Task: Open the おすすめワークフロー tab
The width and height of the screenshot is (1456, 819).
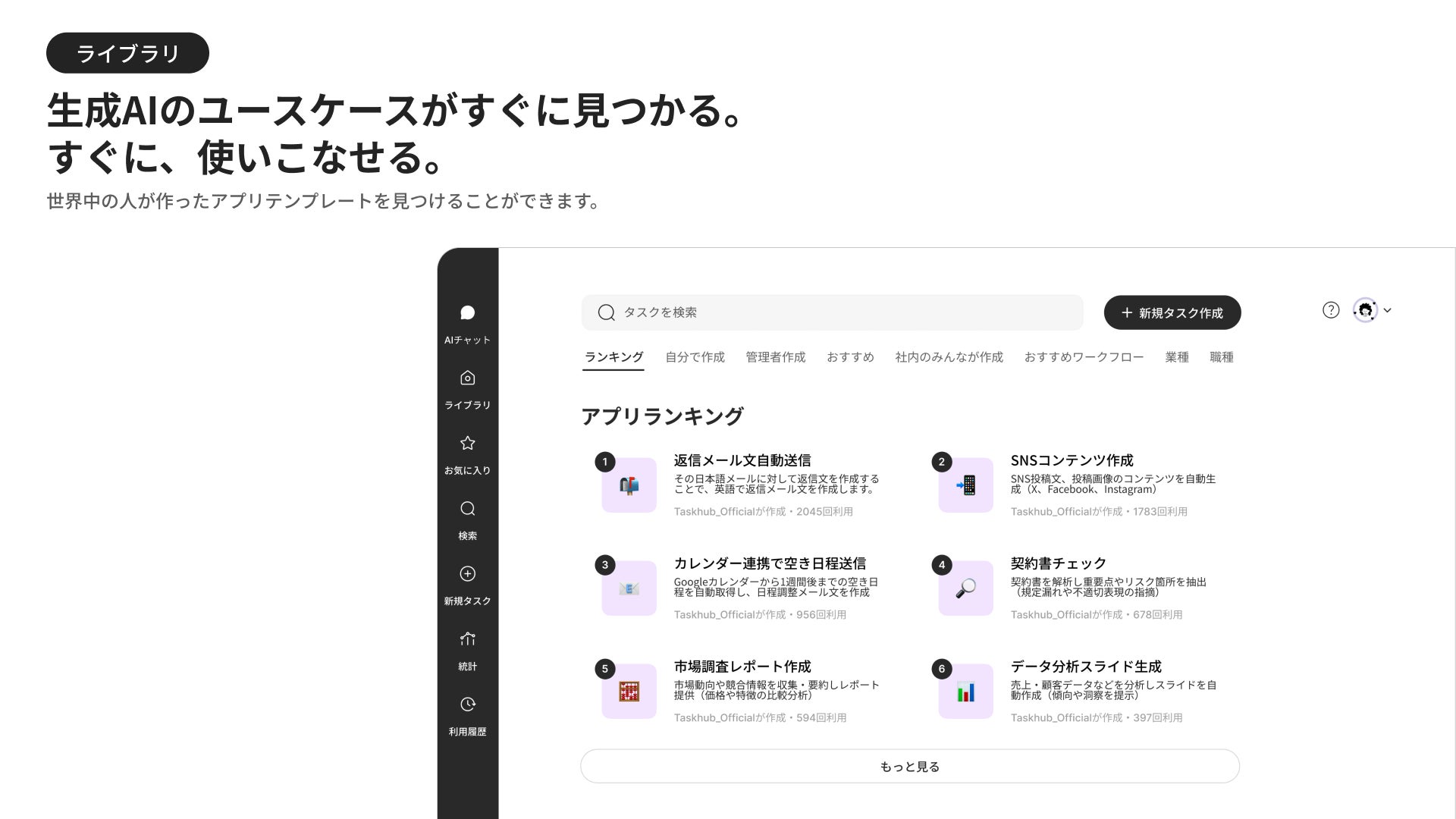Action: coord(1083,357)
